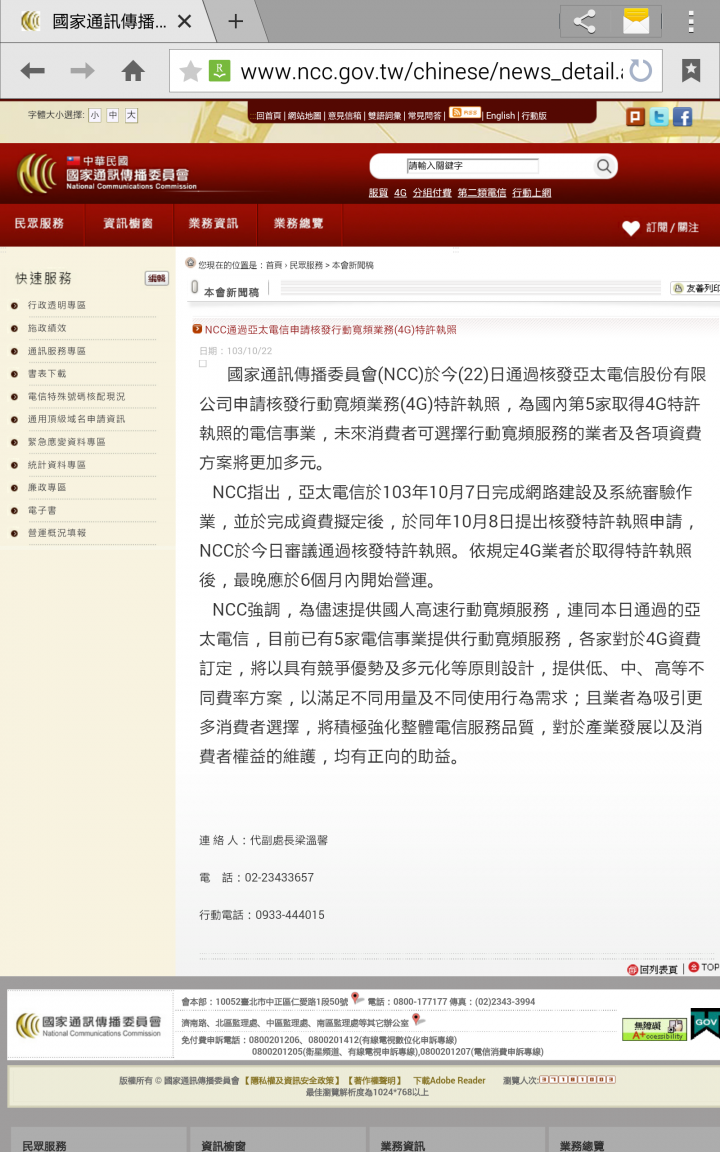Image resolution: width=720 pixels, height=1152 pixels.
Task: Click the magnifier search icon
Action: [x=604, y=167]
